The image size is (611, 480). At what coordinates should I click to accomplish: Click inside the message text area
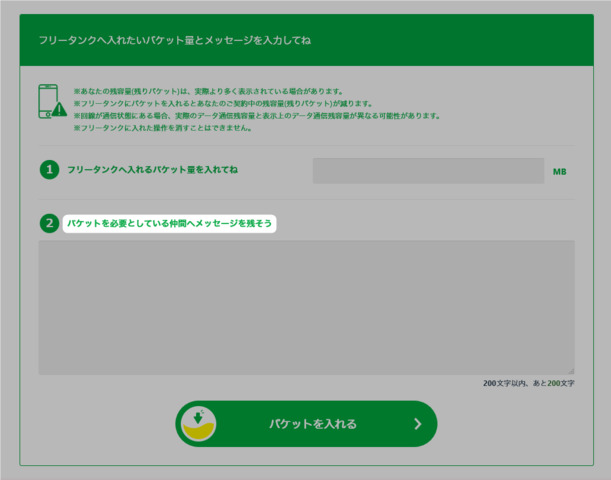[x=306, y=307]
